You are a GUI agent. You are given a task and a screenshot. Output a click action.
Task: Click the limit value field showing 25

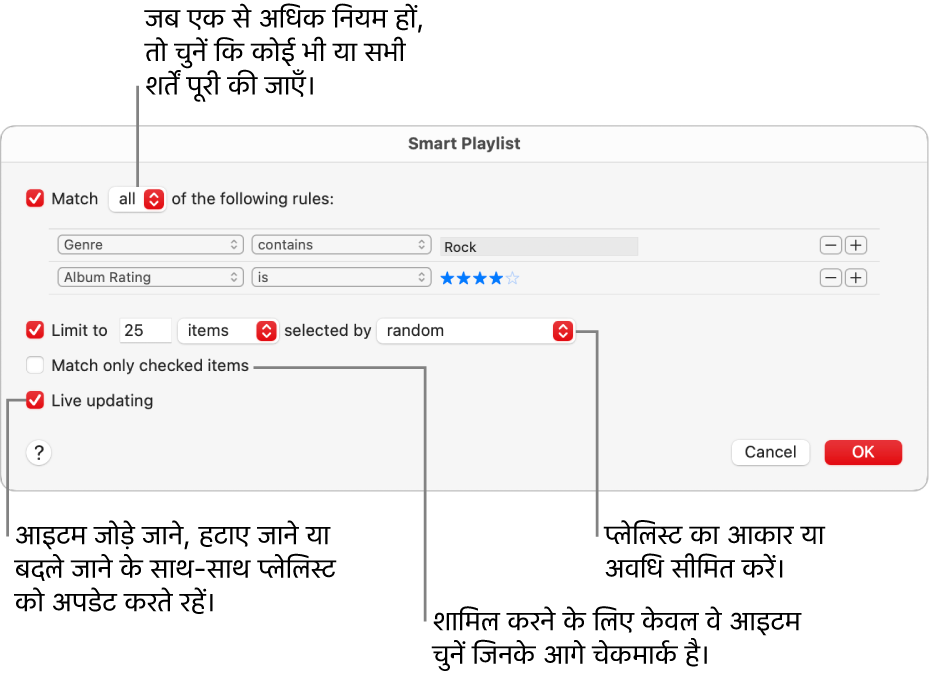pyautogui.click(x=145, y=331)
